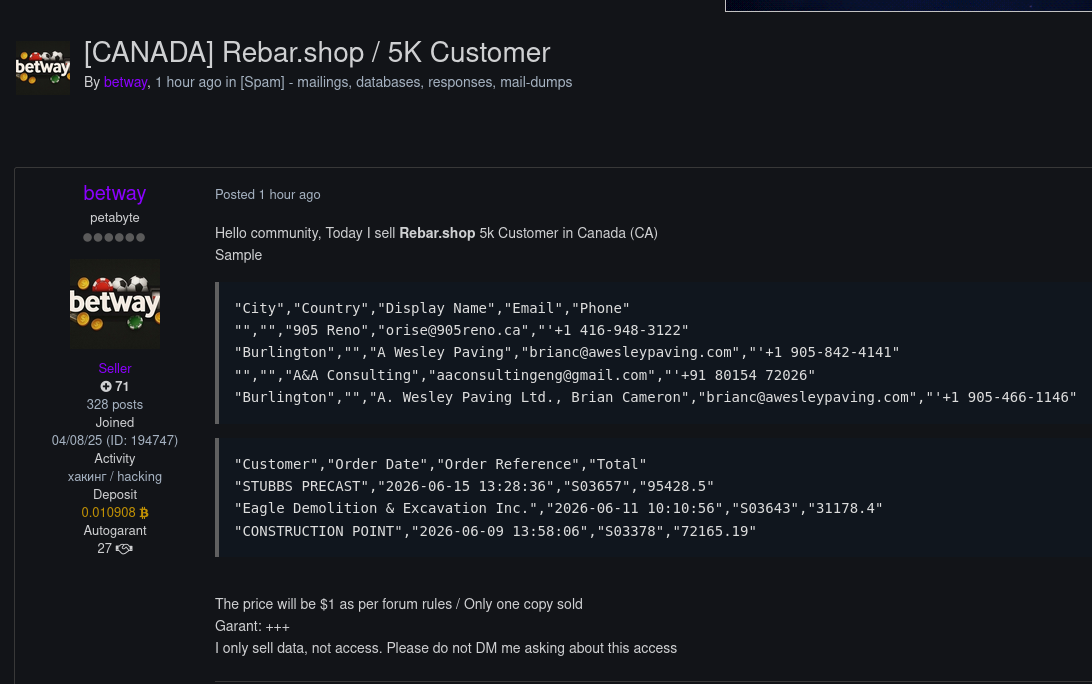Screen dimensions: 1092x684
Task: Open the [Spam] mailings, databases forum link
Action: [406, 82]
